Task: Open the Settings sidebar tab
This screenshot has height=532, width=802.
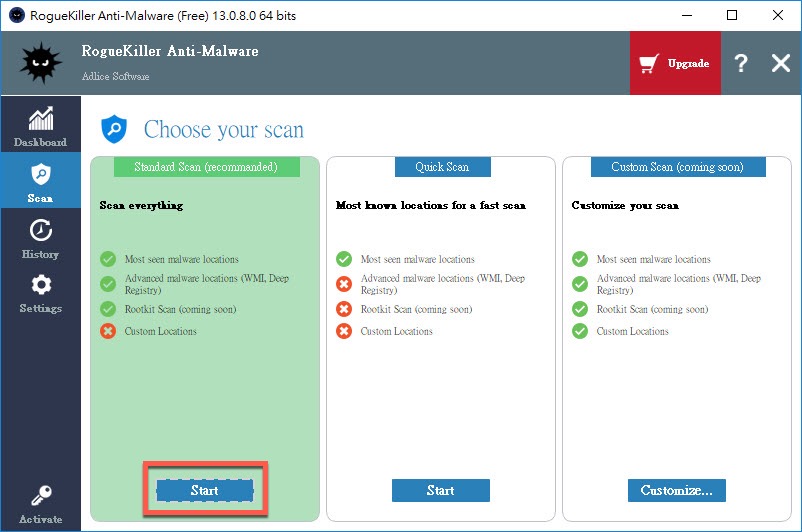Action: point(40,293)
